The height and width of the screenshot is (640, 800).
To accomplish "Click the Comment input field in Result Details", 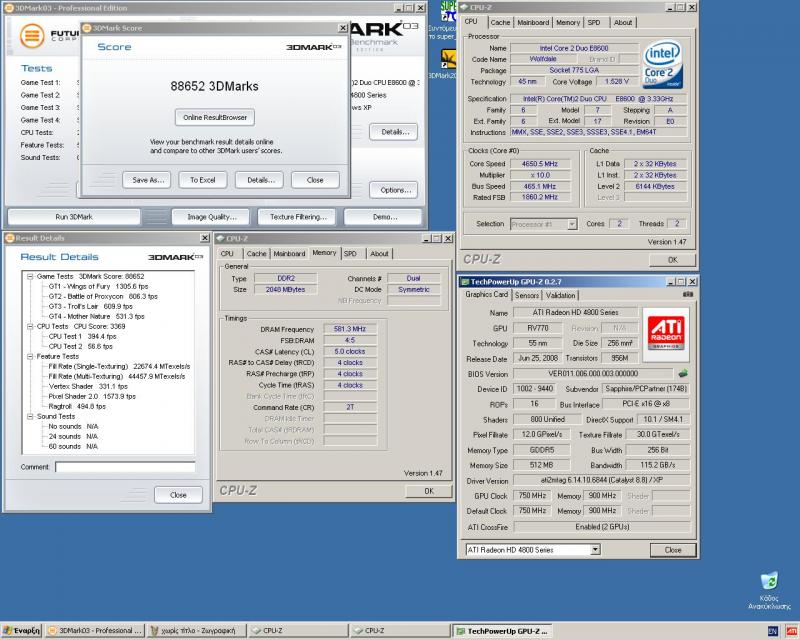I will [x=125, y=467].
